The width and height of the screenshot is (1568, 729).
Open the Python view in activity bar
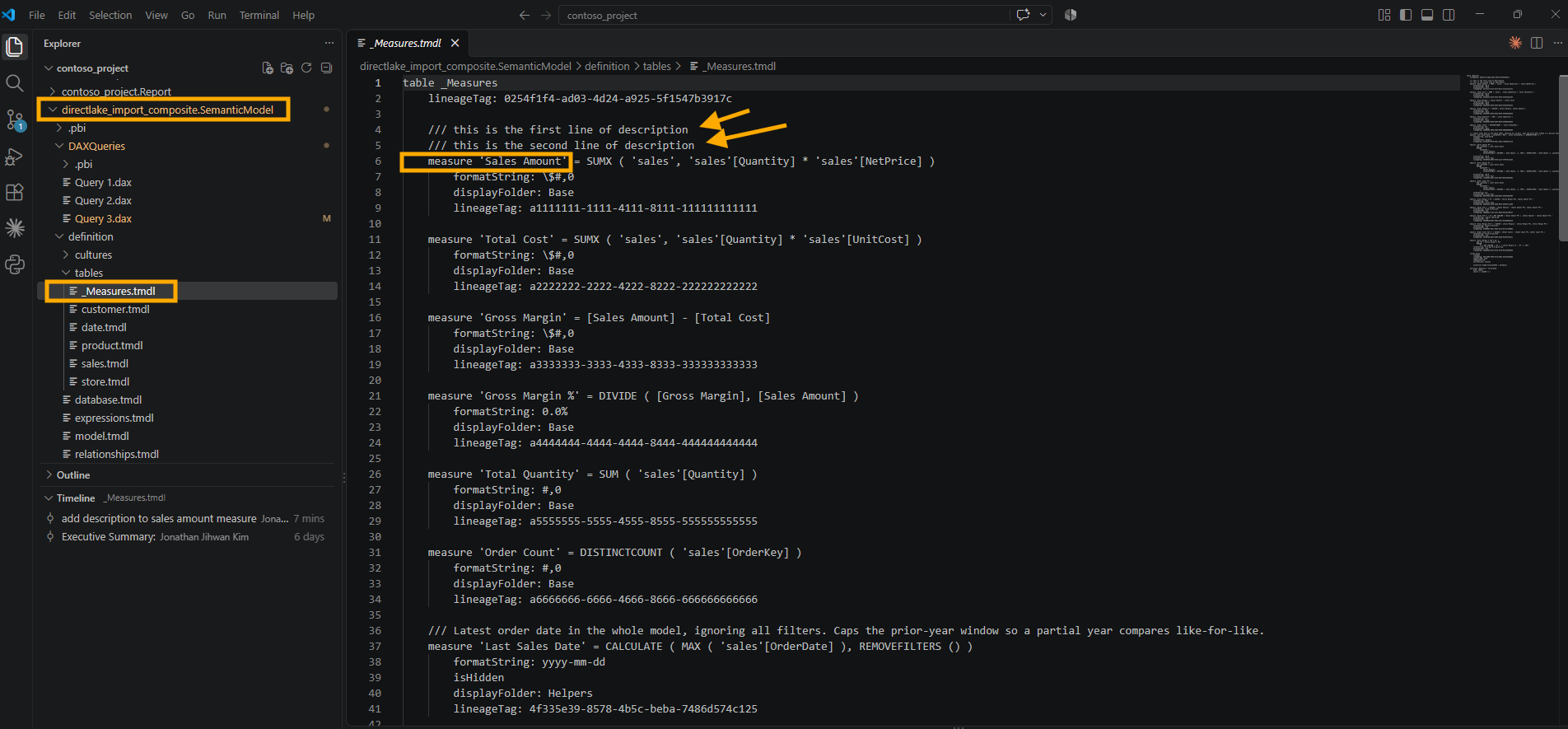pos(15,264)
